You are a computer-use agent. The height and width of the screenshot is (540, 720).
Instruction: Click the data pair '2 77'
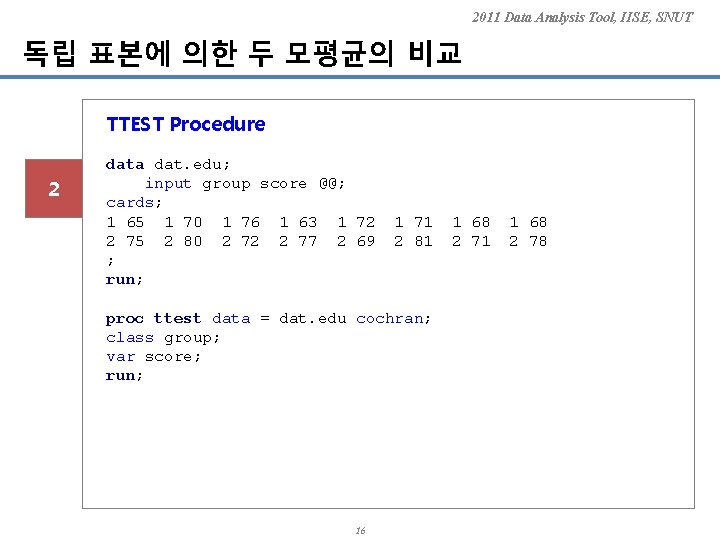point(298,241)
